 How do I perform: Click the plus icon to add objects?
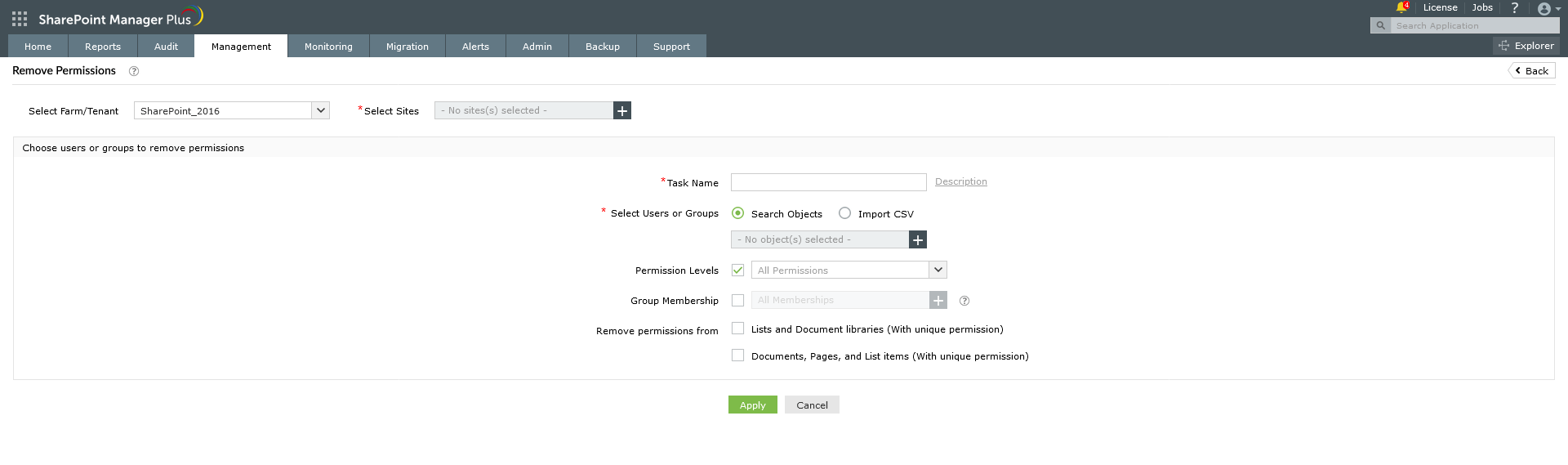pyautogui.click(x=918, y=239)
